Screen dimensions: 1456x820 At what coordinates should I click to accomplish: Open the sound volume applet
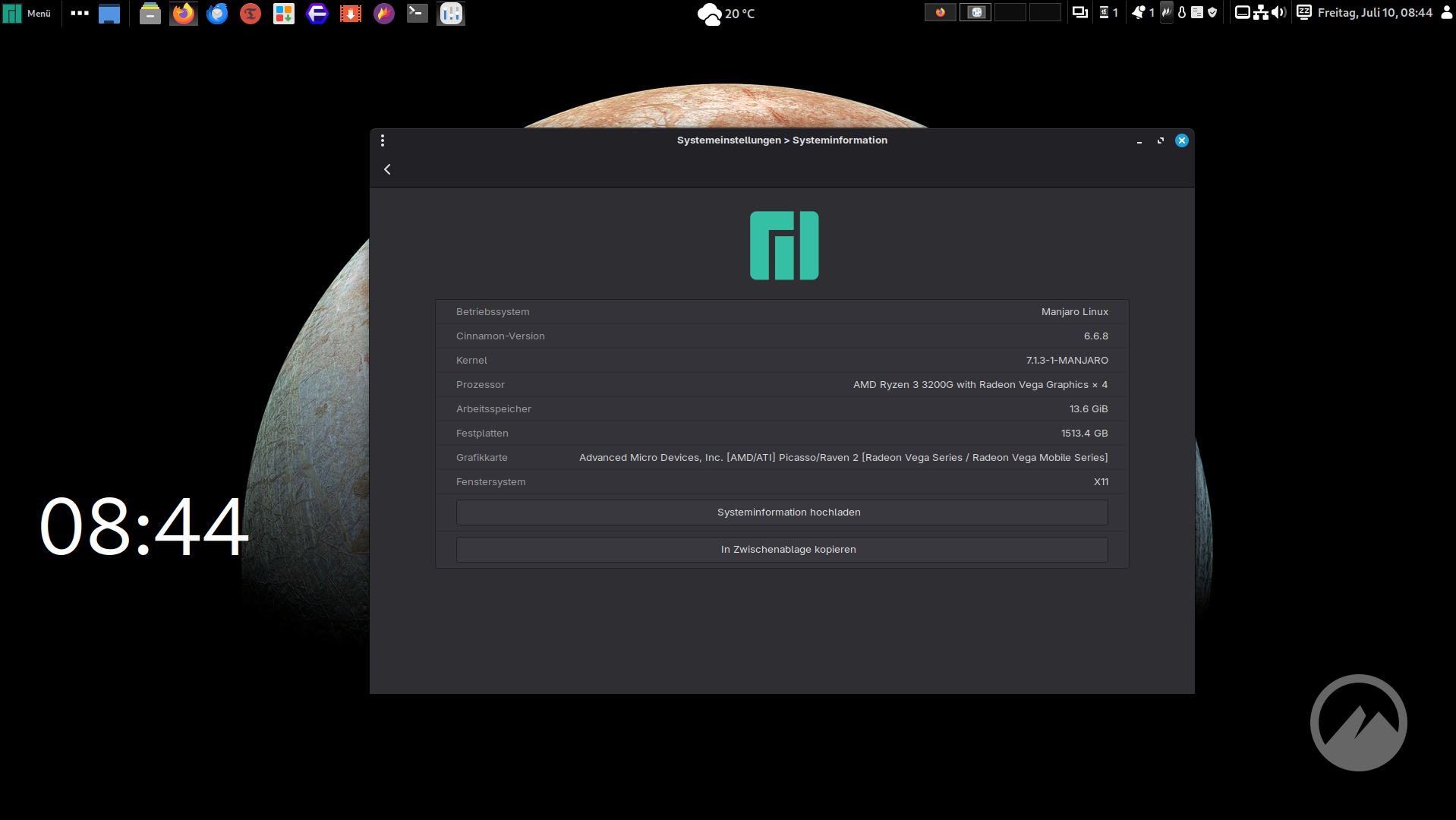(1279, 12)
